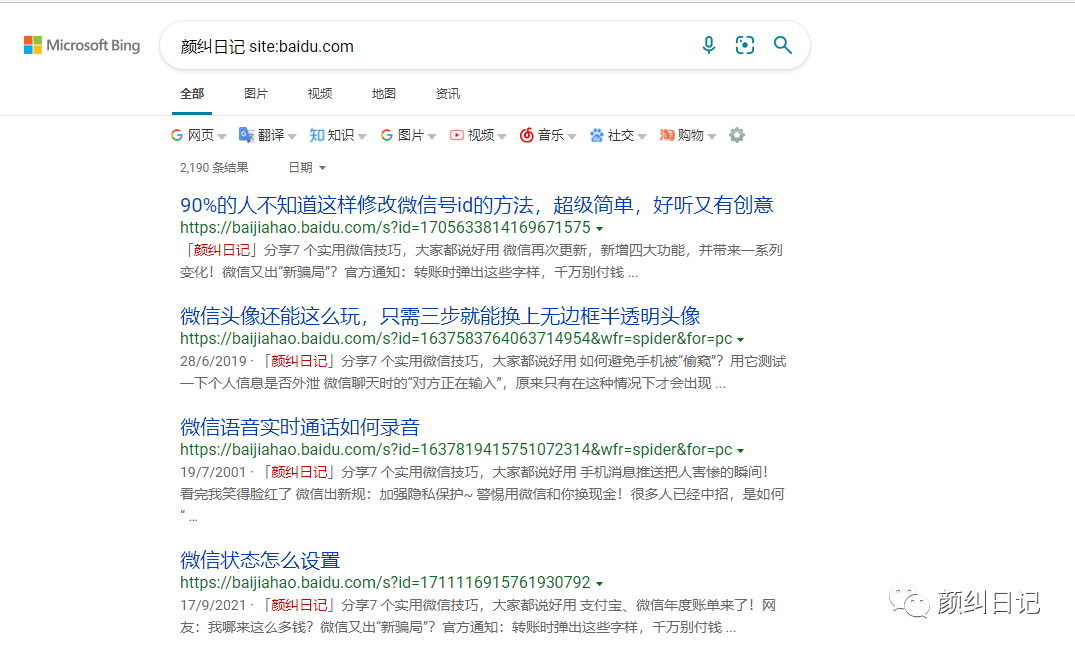Click the Zhihu 知 icon beside 知识
The width and height of the screenshot is (1075, 649).
pyautogui.click(x=317, y=135)
